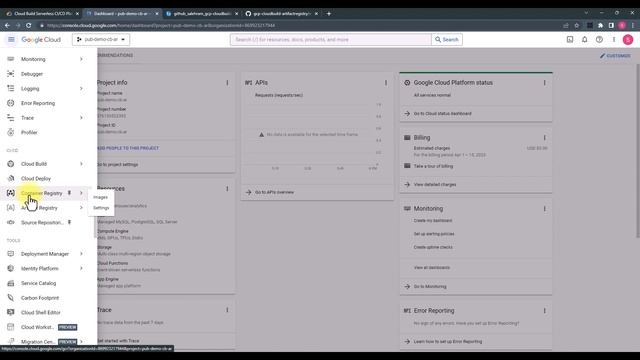
Task: Switch to the gcp-cloudbuild-artifactregistry GitHub tab
Action: tap(282, 13)
